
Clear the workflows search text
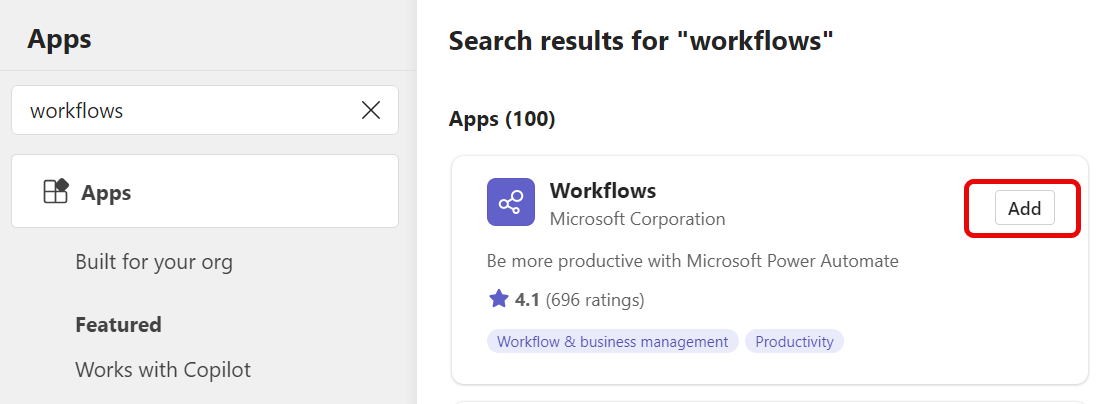[x=370, y=110]
